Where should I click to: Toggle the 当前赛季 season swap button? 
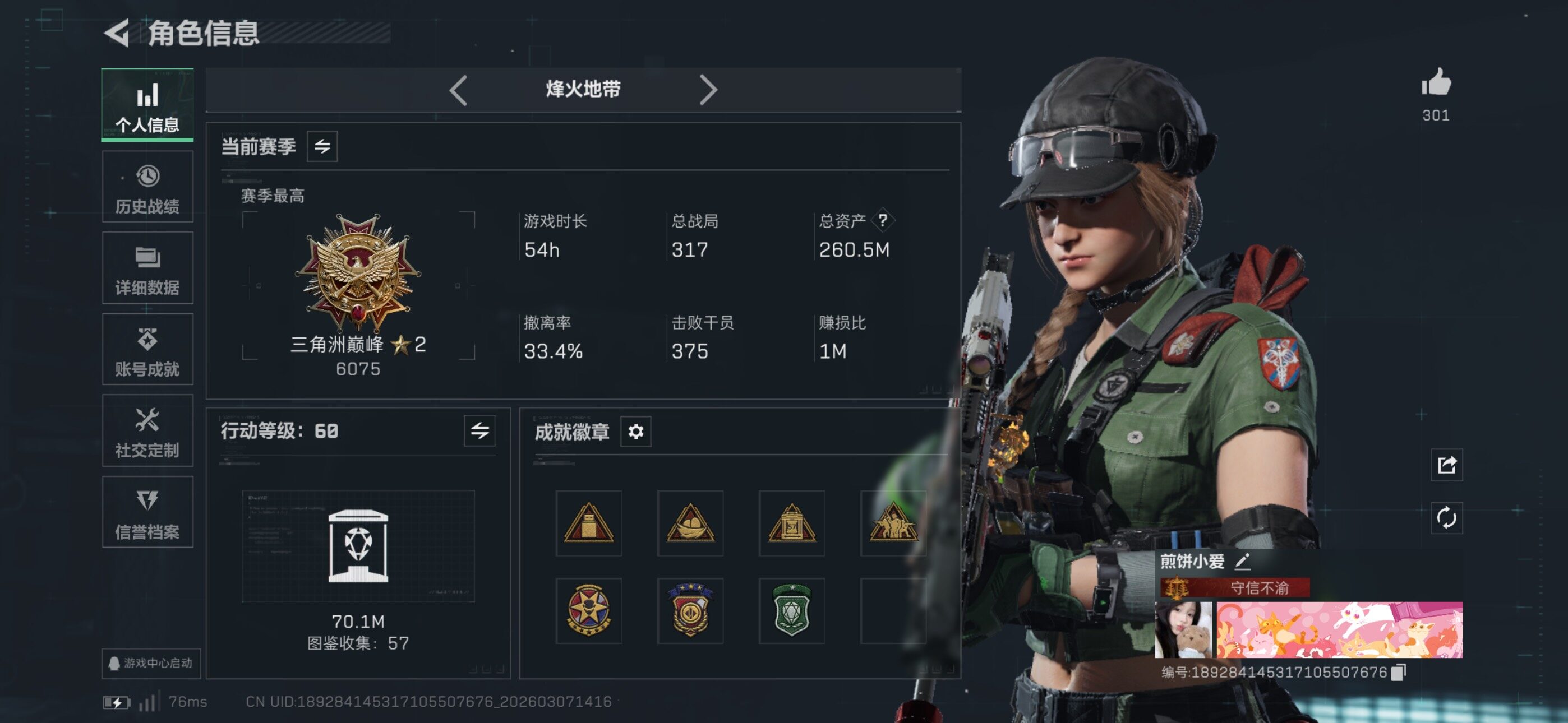322,146
